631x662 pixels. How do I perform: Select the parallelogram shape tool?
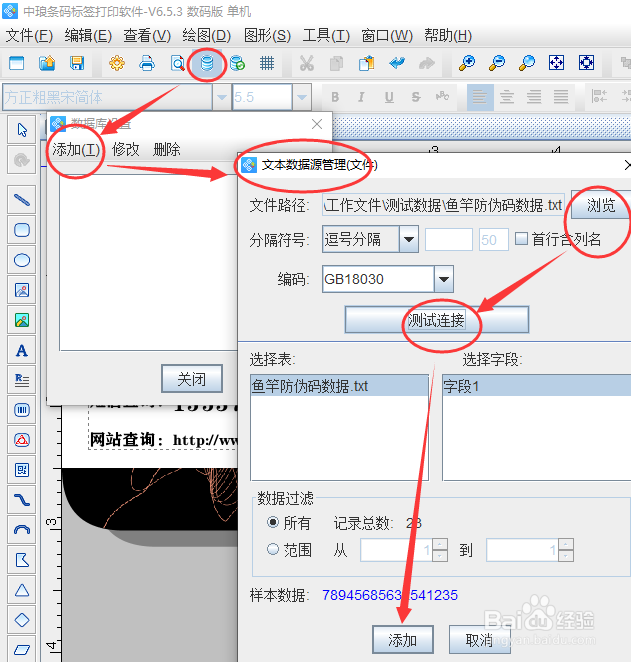pyautogui.click(x=22, y=649)
